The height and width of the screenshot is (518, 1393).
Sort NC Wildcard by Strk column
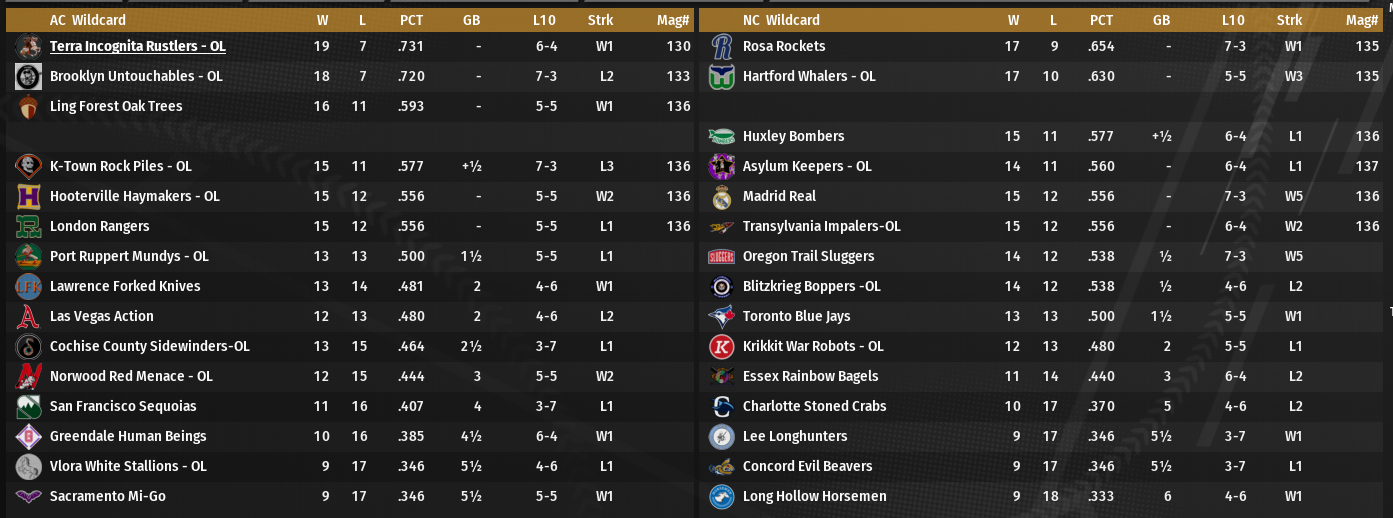1289,20
